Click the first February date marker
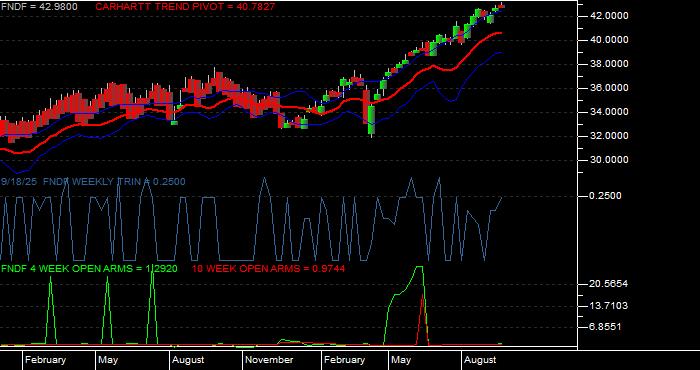 coord(45,360)
